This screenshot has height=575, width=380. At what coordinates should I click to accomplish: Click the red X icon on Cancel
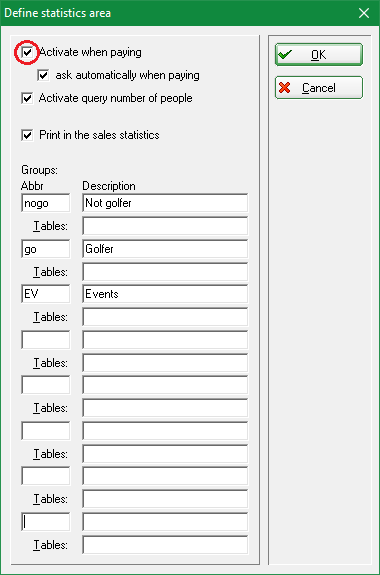pyautogui.click(x=285, y=88)
